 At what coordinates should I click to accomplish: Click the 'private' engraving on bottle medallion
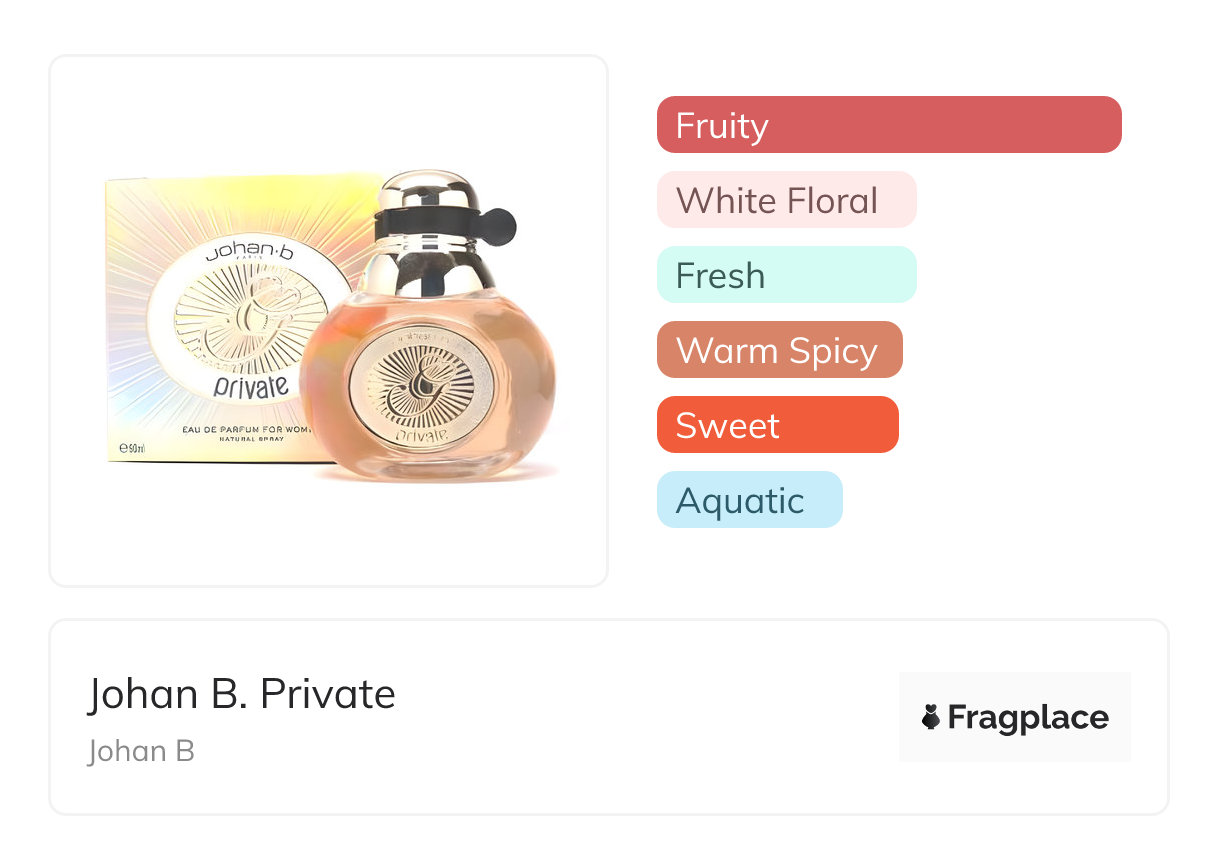[x=420, y=435]
